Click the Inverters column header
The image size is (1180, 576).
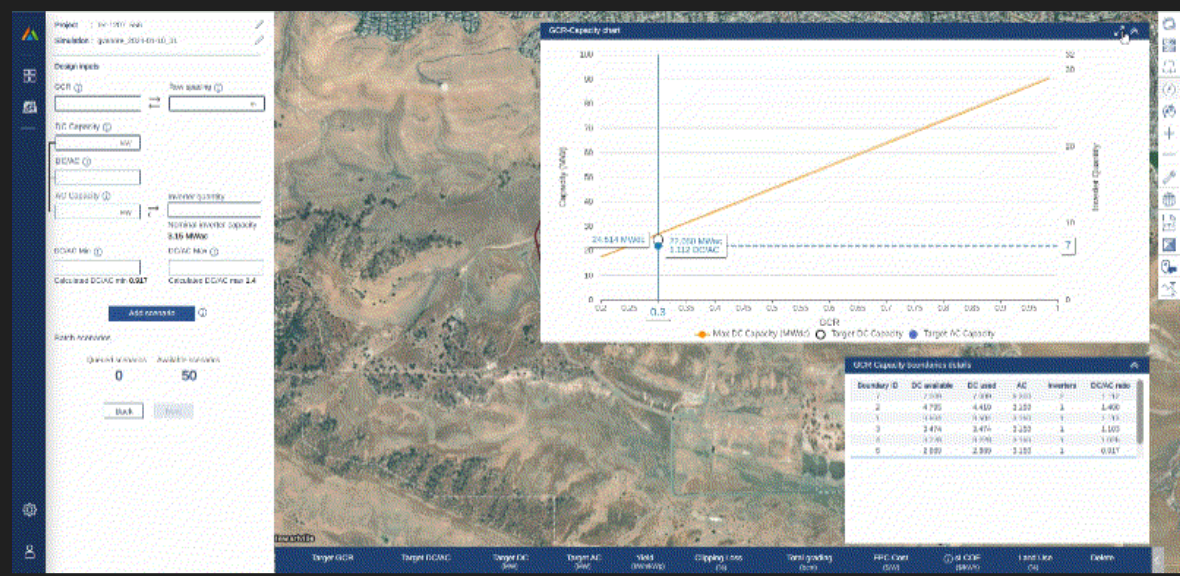pos(1063,385)
